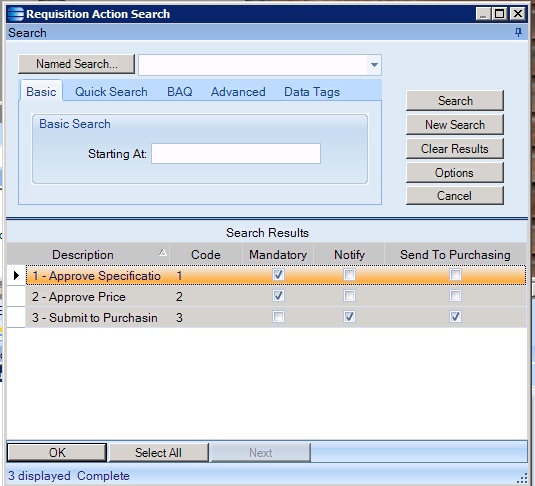This screenshot has width=535, height=486.
Task: Click the row selector arrow beside first result
Action: (16, 275)
